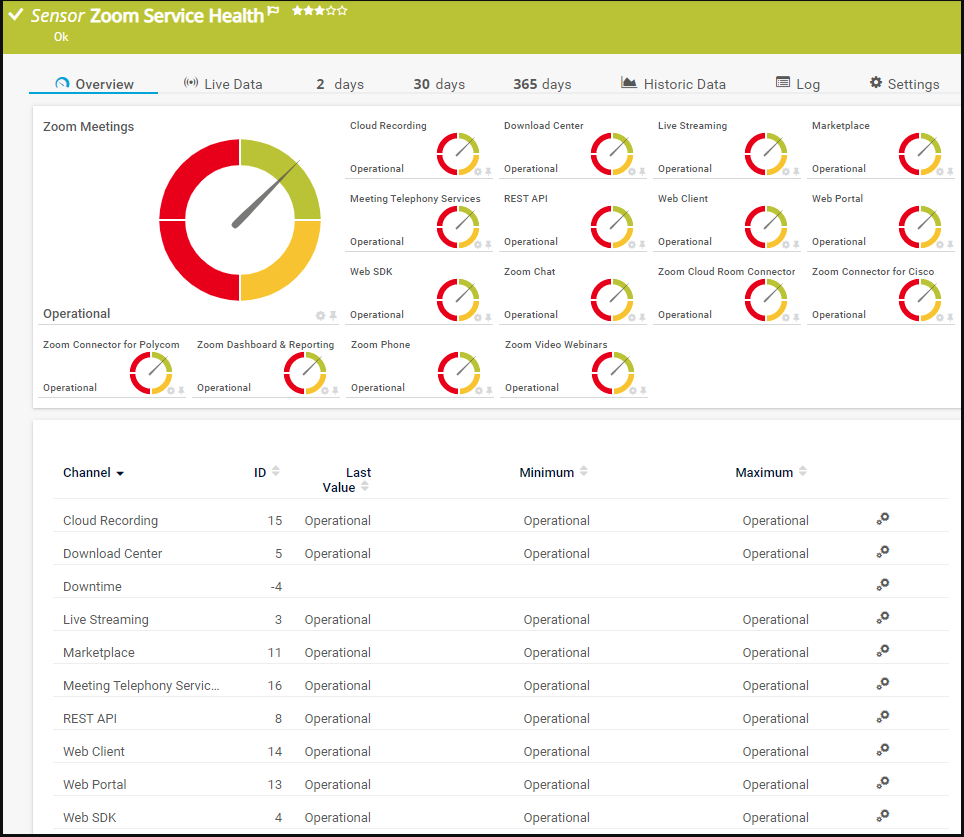The height and width of the screenshot is (837, 964).
Task: Open the Live Data tab
Action: 223,84
